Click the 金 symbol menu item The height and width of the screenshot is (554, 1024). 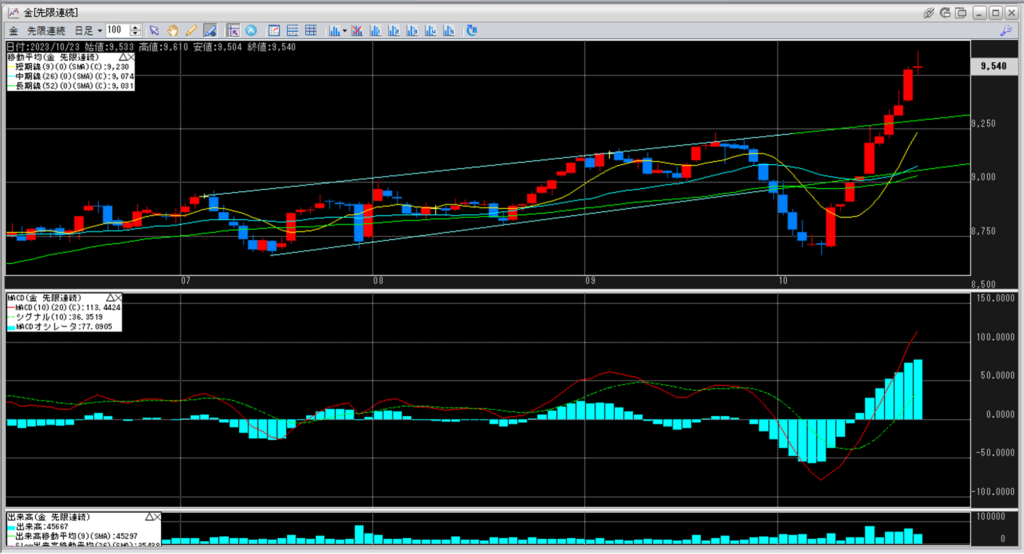(11, 30)
